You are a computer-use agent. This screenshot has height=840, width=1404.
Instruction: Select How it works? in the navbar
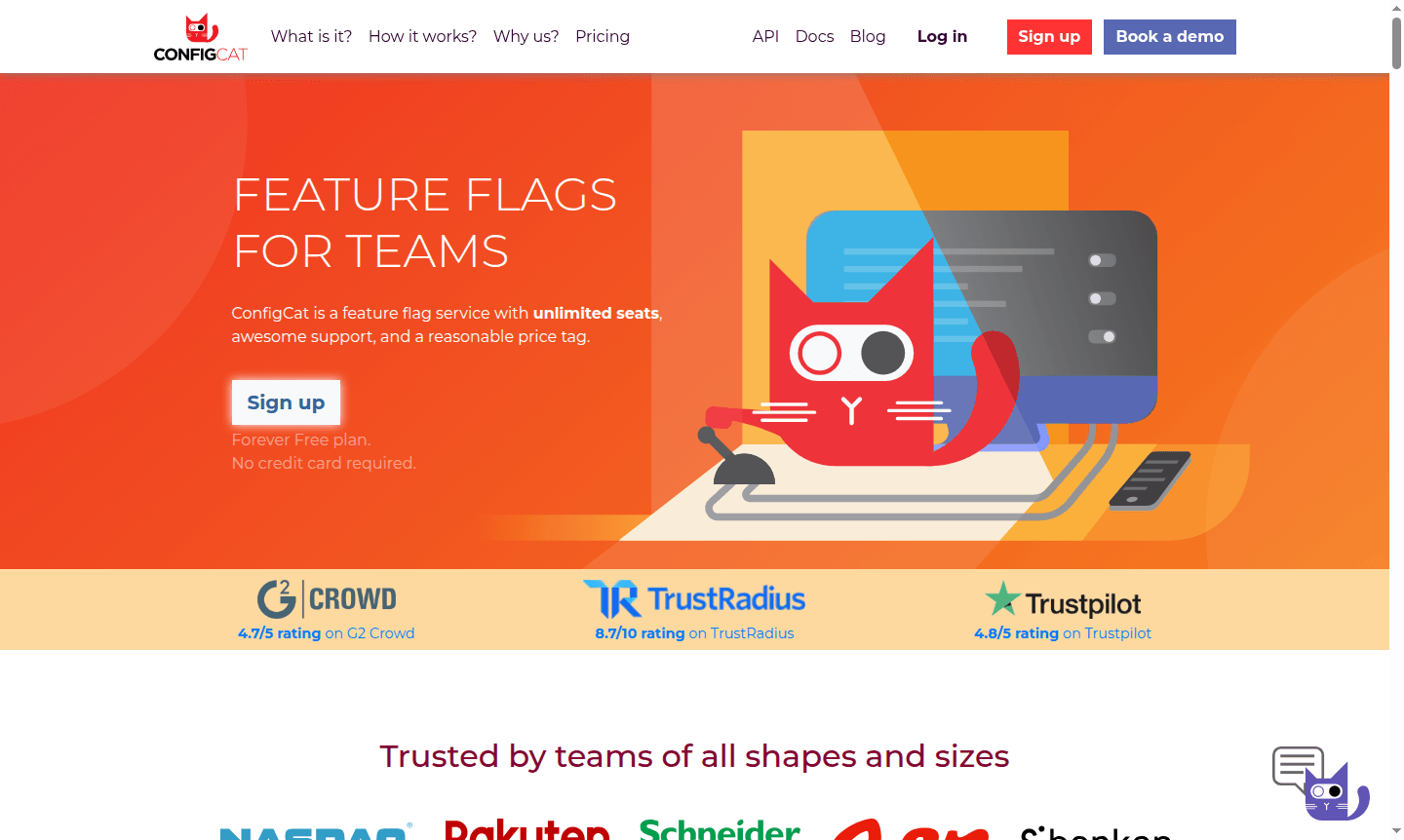click(x=422, y=36)
